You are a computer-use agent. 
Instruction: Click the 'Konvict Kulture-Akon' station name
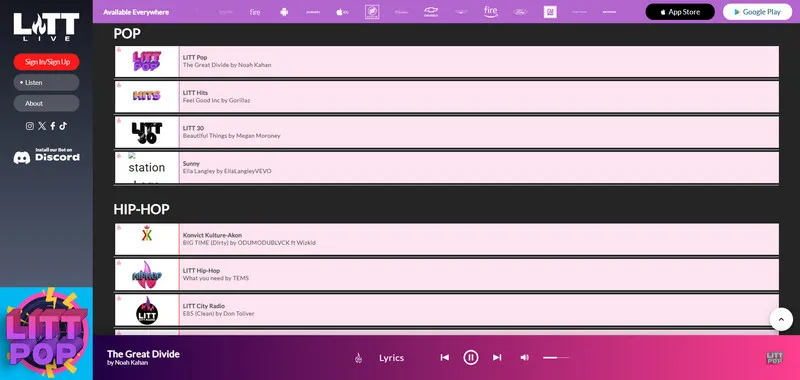tap(212, 235)
